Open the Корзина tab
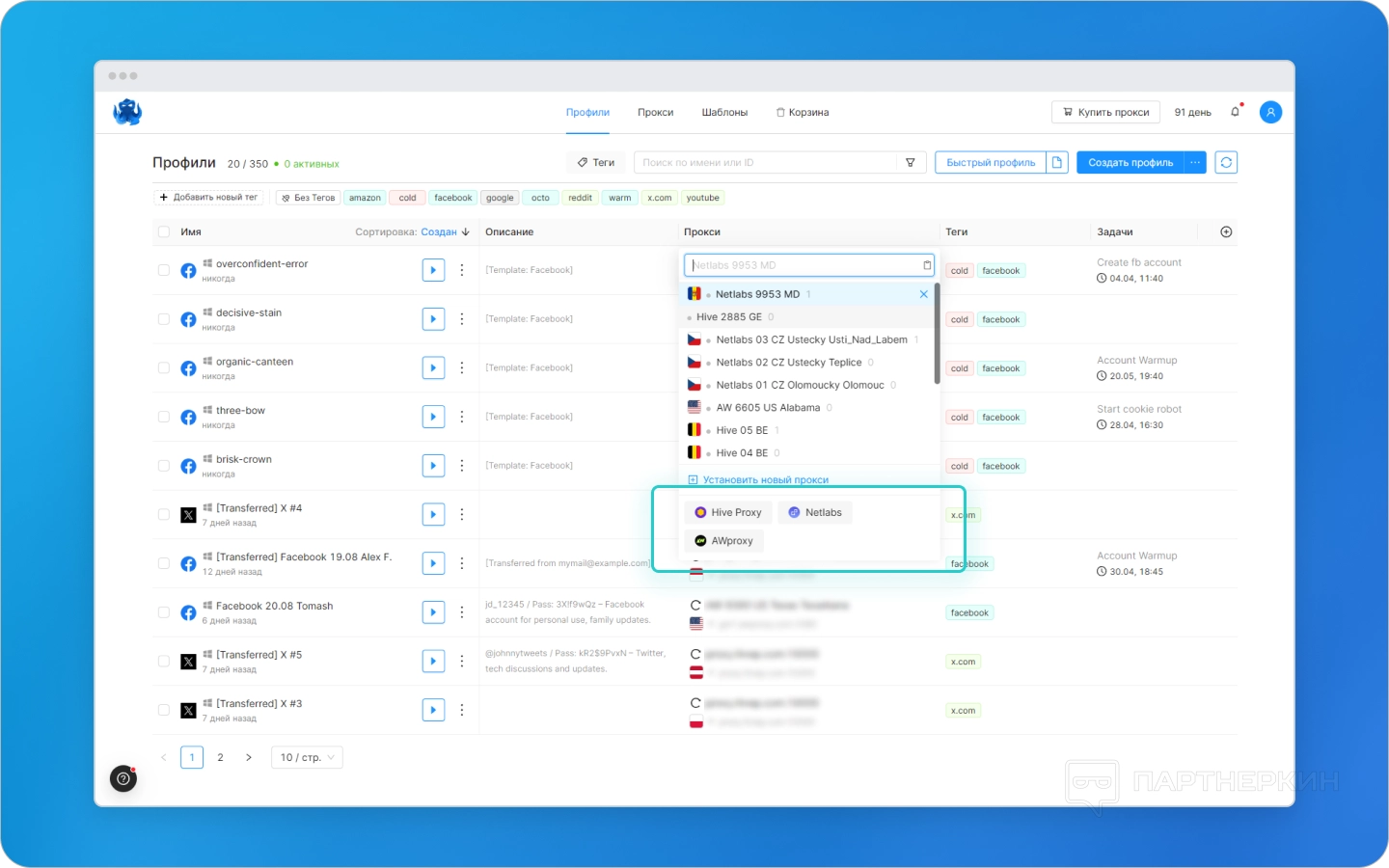The width and height of the screenshot is (1389, 868). click(803, 113)
